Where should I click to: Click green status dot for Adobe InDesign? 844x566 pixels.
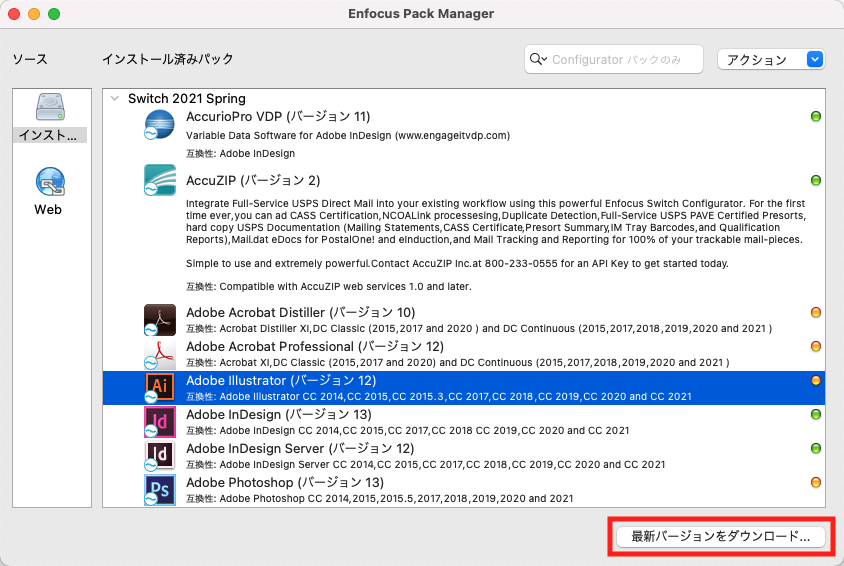pyautogui.click(x=815, y=414)
